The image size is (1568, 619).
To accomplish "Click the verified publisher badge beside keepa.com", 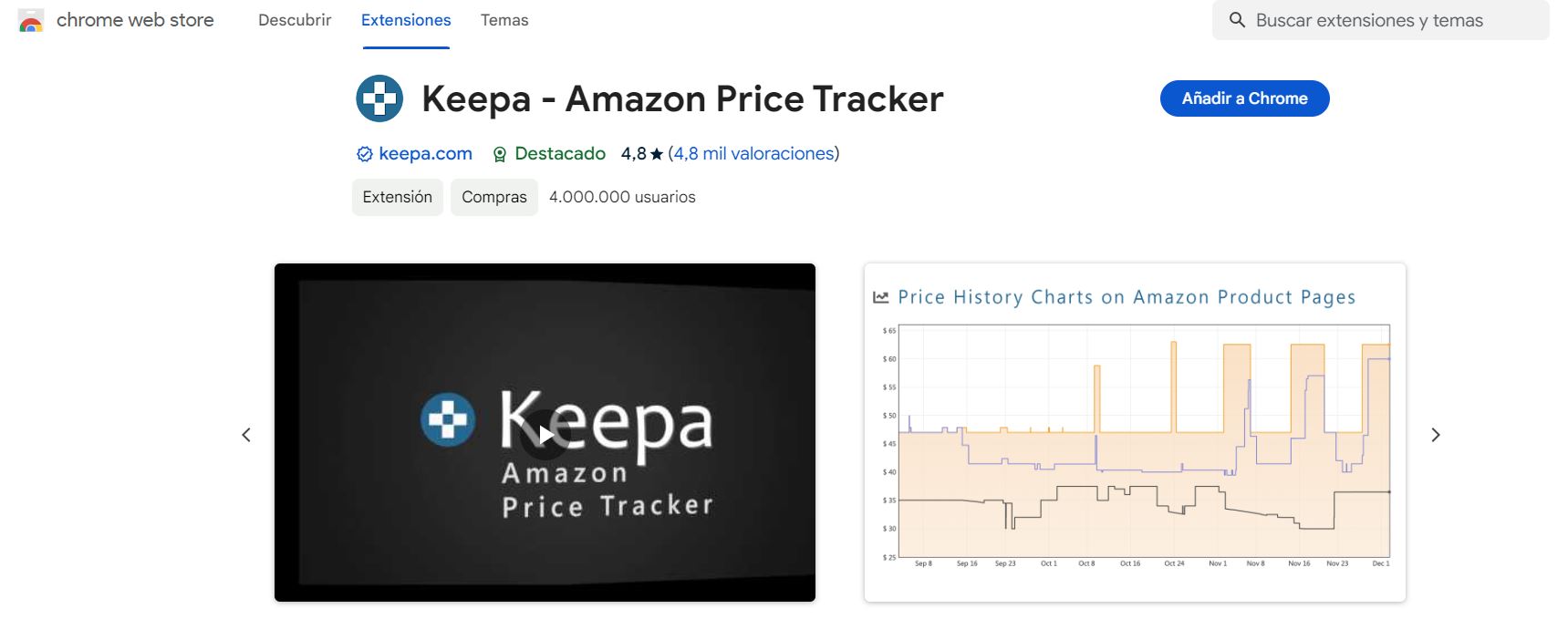I will point(363,153).
